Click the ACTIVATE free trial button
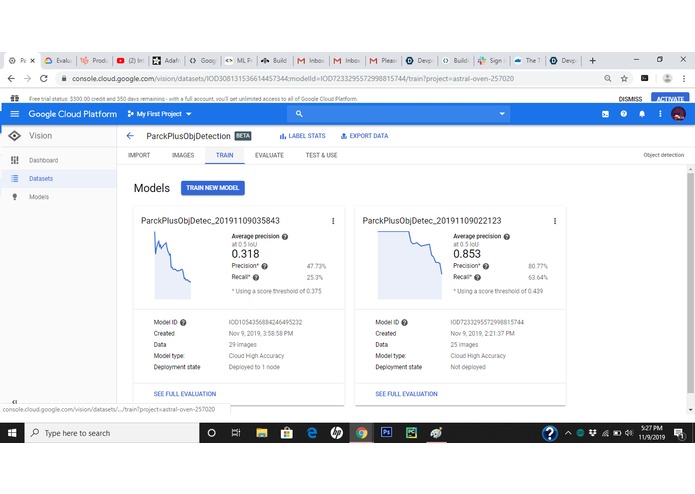 pyautogui.click(x=670, y=98)
